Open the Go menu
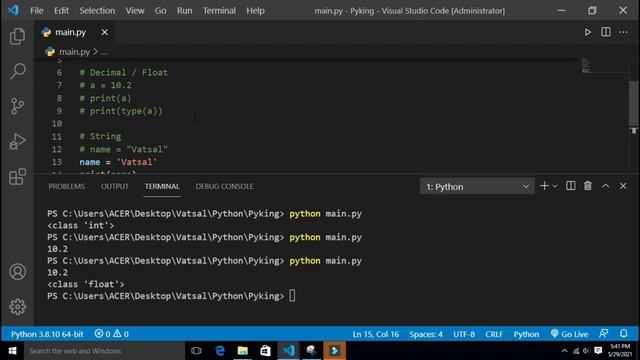 tap(160, 11)
